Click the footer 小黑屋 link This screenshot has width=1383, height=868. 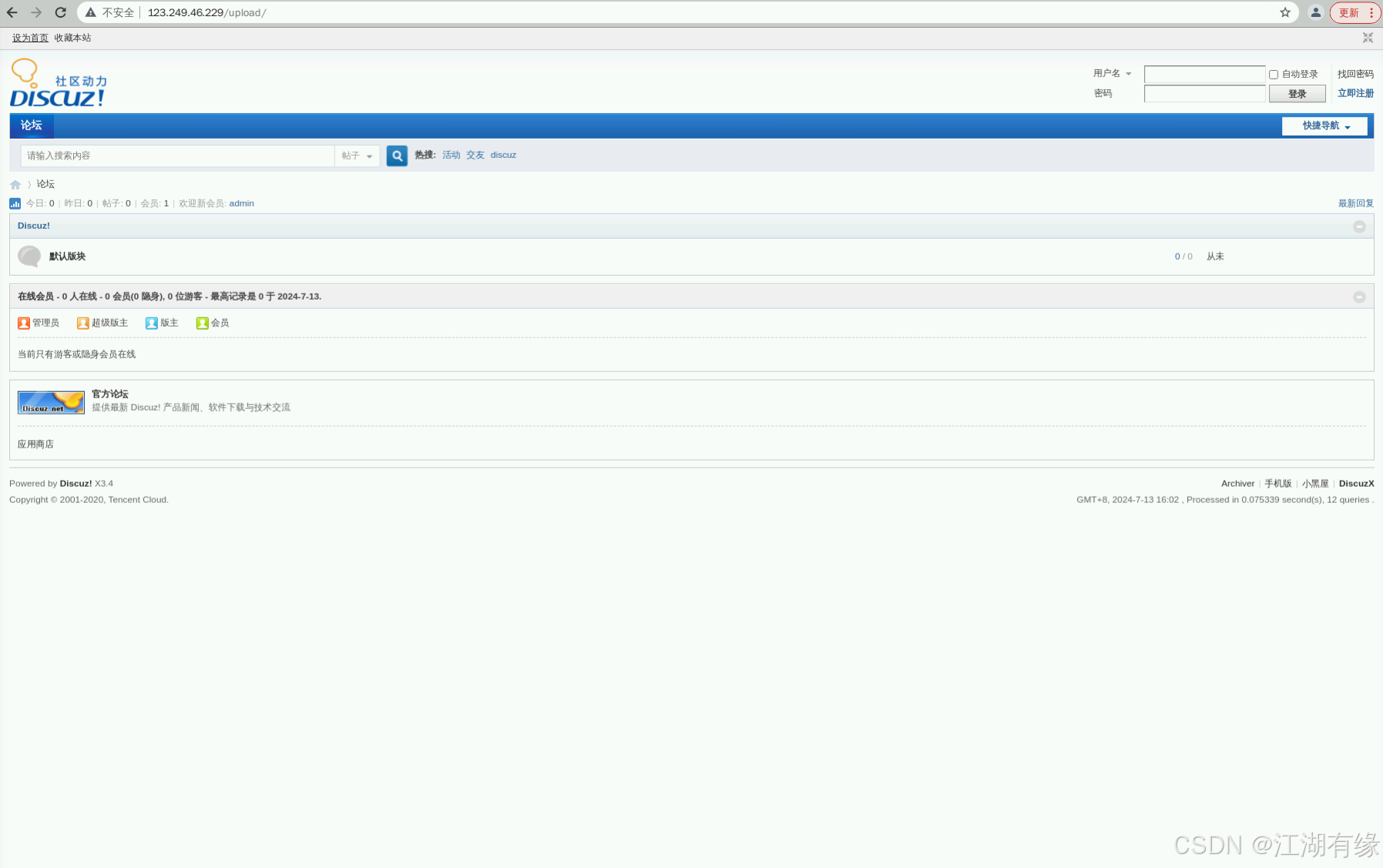point(1315,484)
